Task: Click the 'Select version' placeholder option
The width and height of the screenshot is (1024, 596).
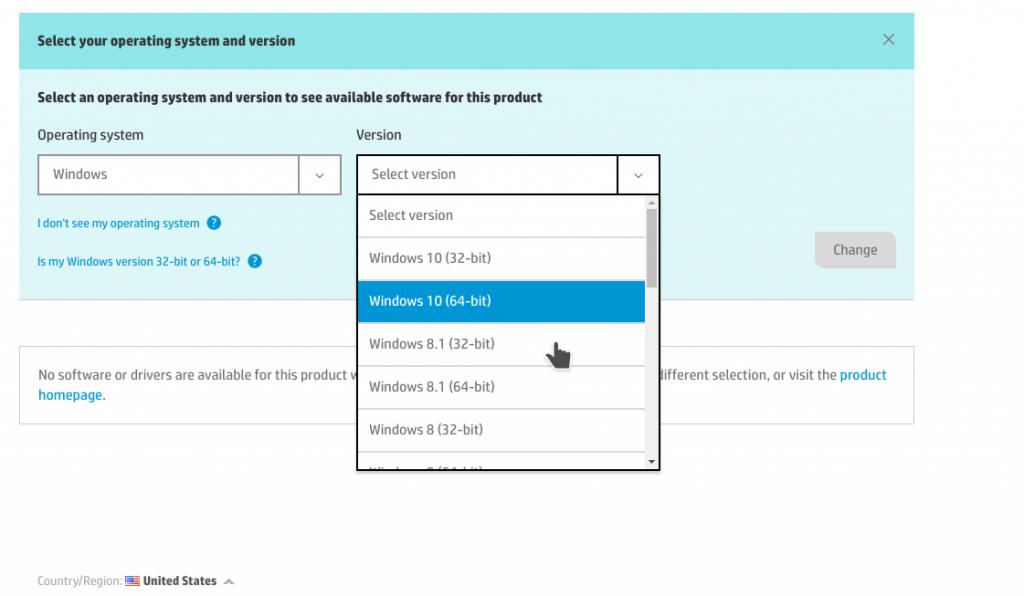Action: [x=500, y=215]
